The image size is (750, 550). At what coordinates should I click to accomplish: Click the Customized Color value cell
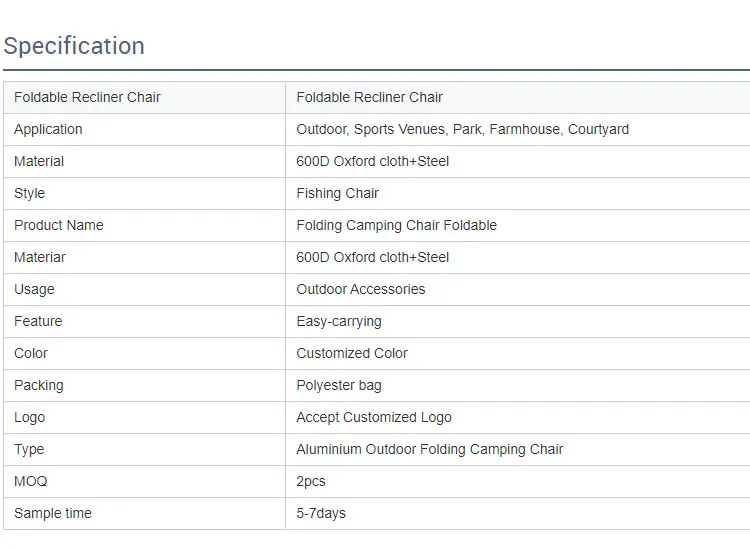[x=352, y=353]
